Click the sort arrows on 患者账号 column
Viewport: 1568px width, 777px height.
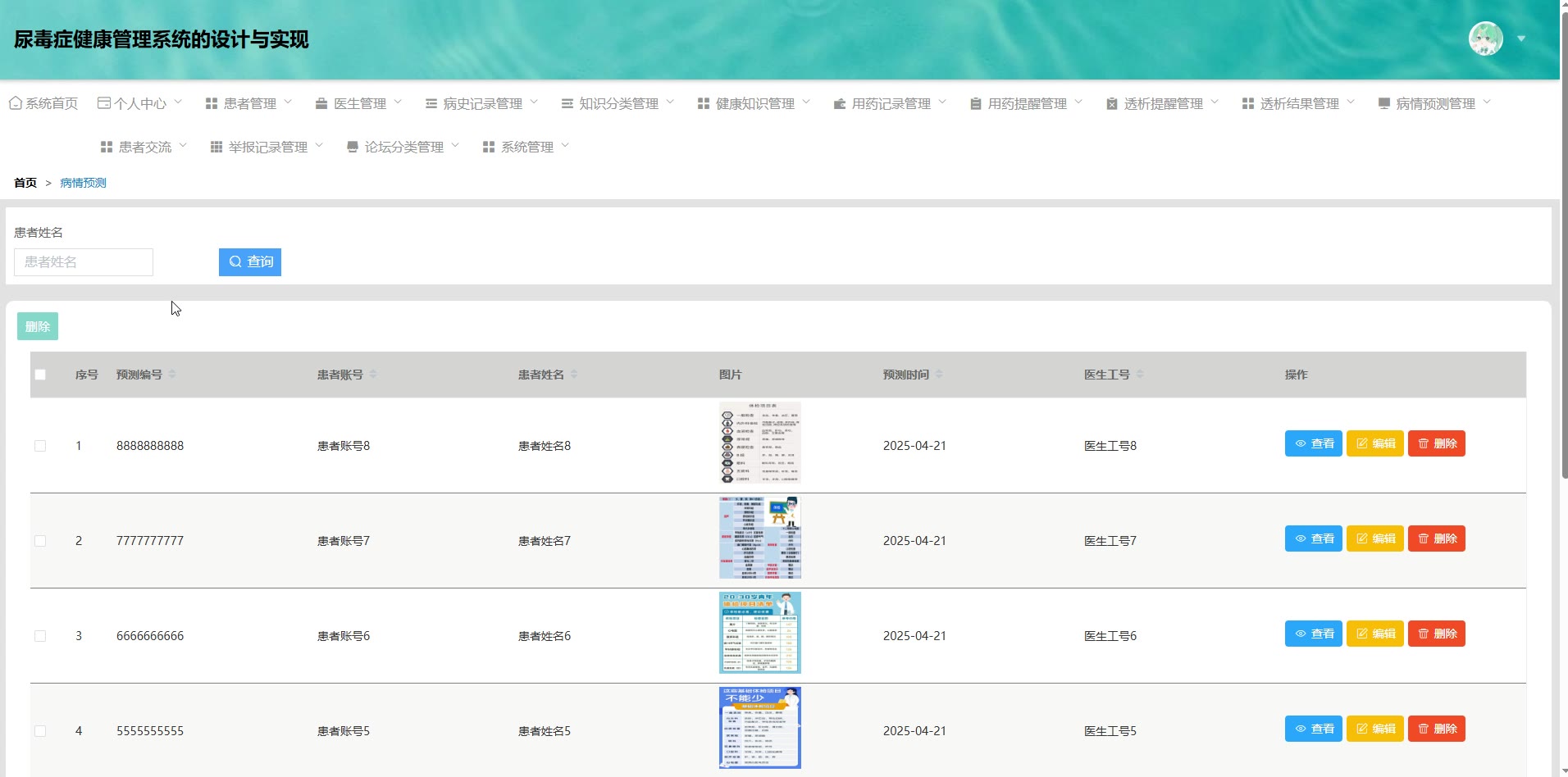[373, 375]
